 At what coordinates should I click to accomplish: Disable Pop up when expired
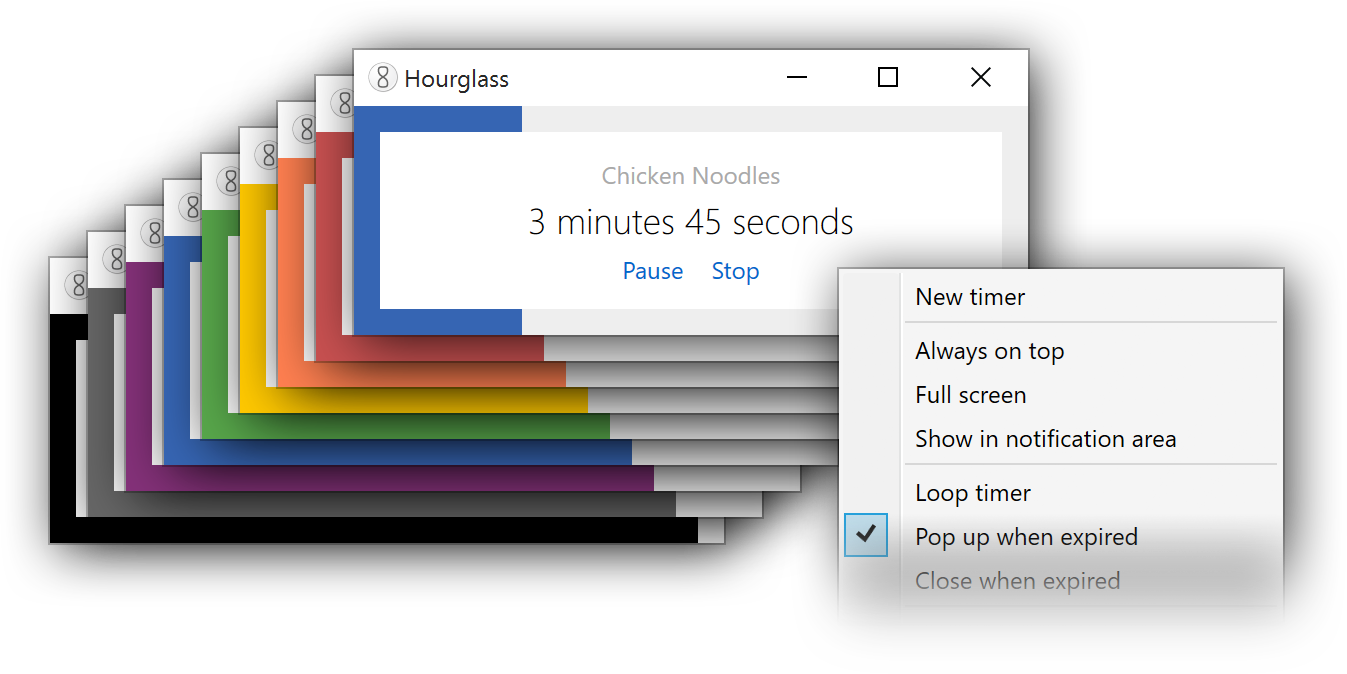(x=1026, y=536)
